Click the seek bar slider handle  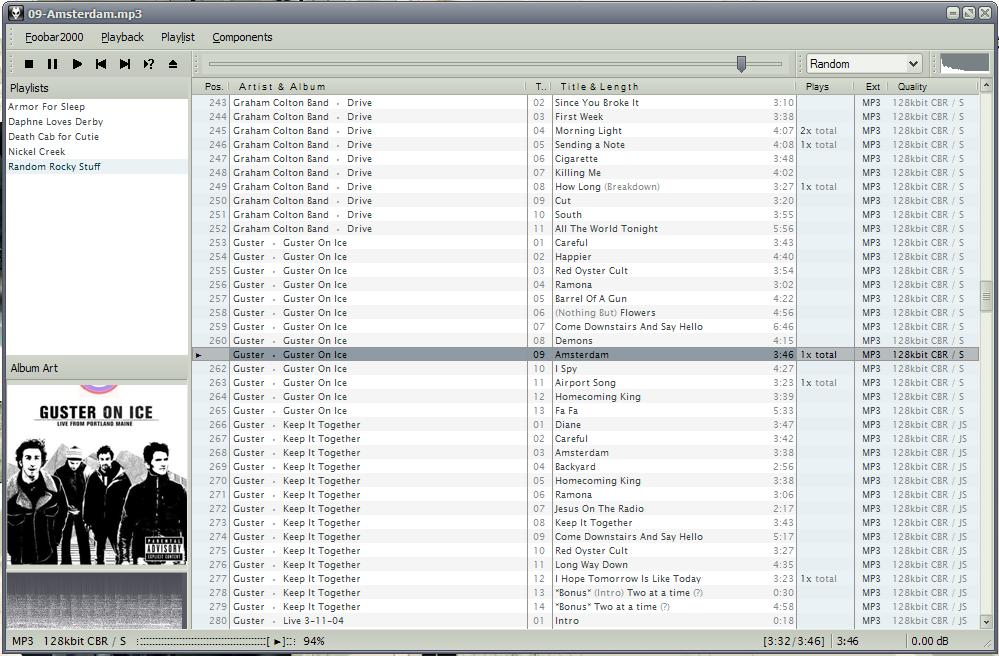741,64
